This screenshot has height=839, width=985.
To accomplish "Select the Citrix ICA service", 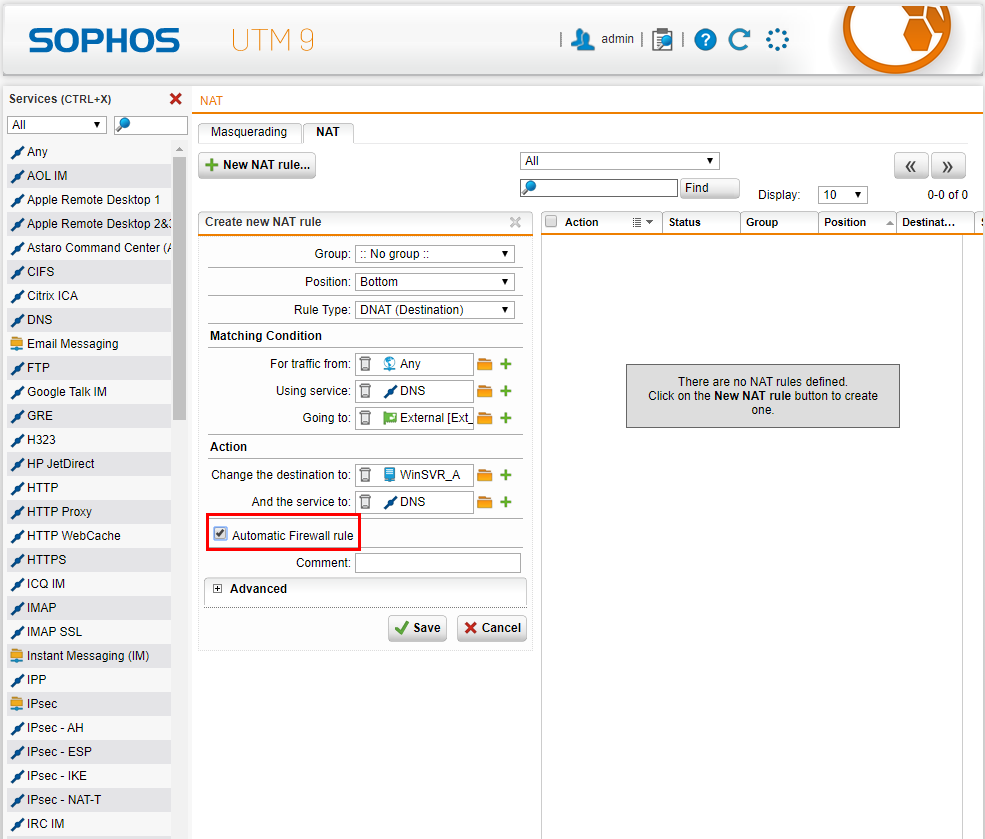I will click(89, 296).
